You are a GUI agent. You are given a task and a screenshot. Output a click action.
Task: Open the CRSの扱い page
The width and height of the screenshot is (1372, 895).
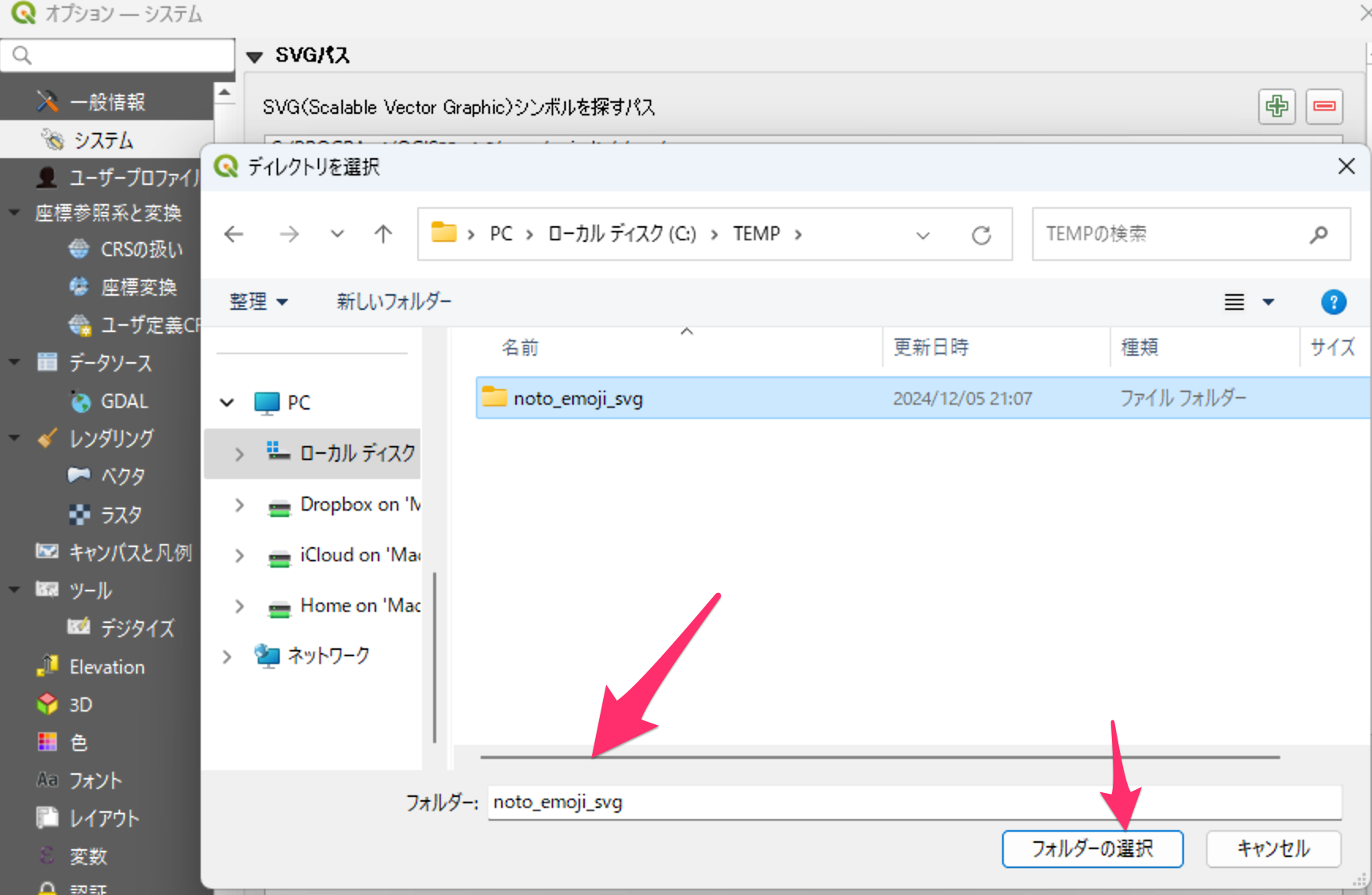point(141,249)
